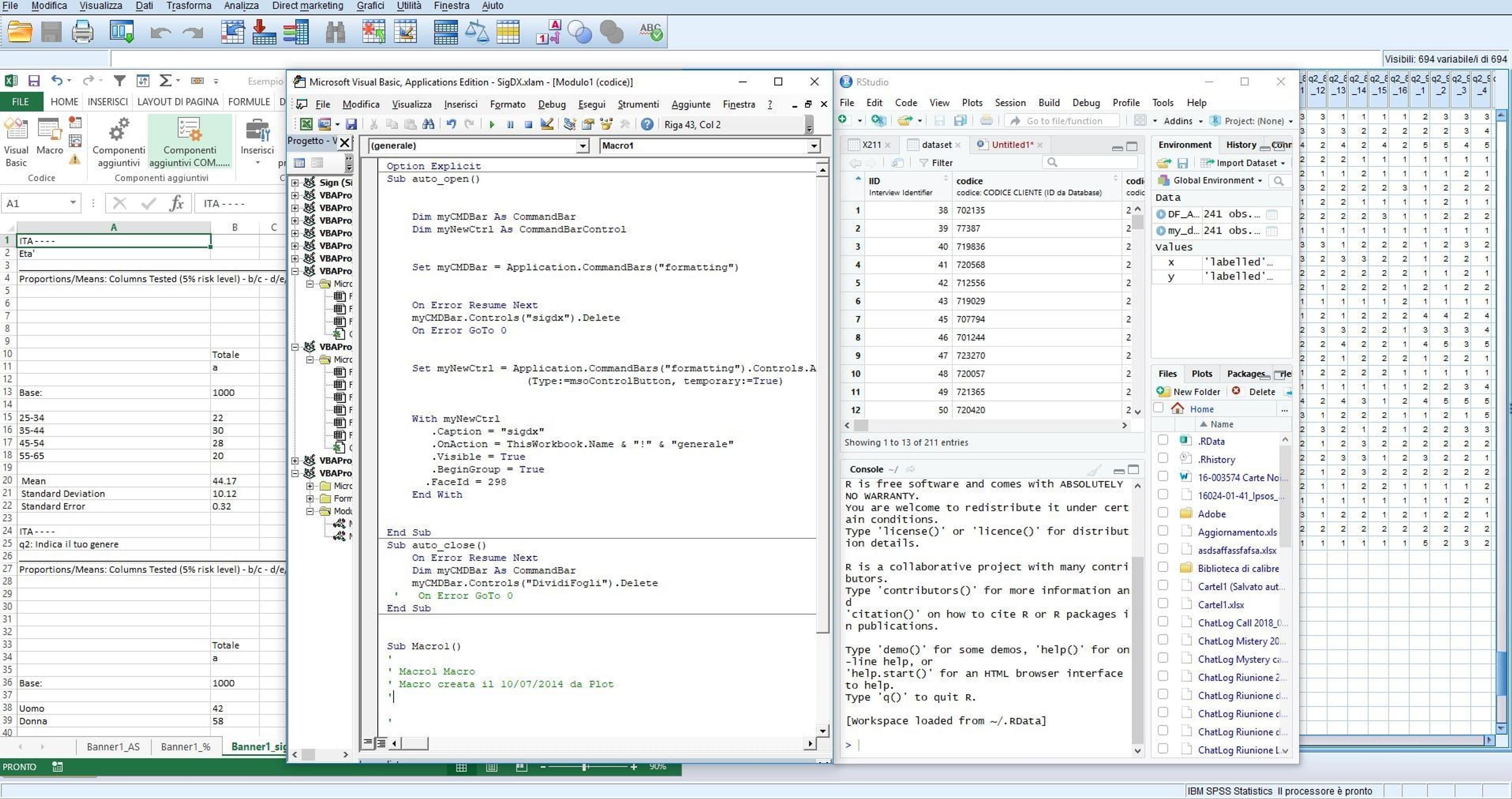Adjust the Excel zoom slider

(x=585, y=767)
